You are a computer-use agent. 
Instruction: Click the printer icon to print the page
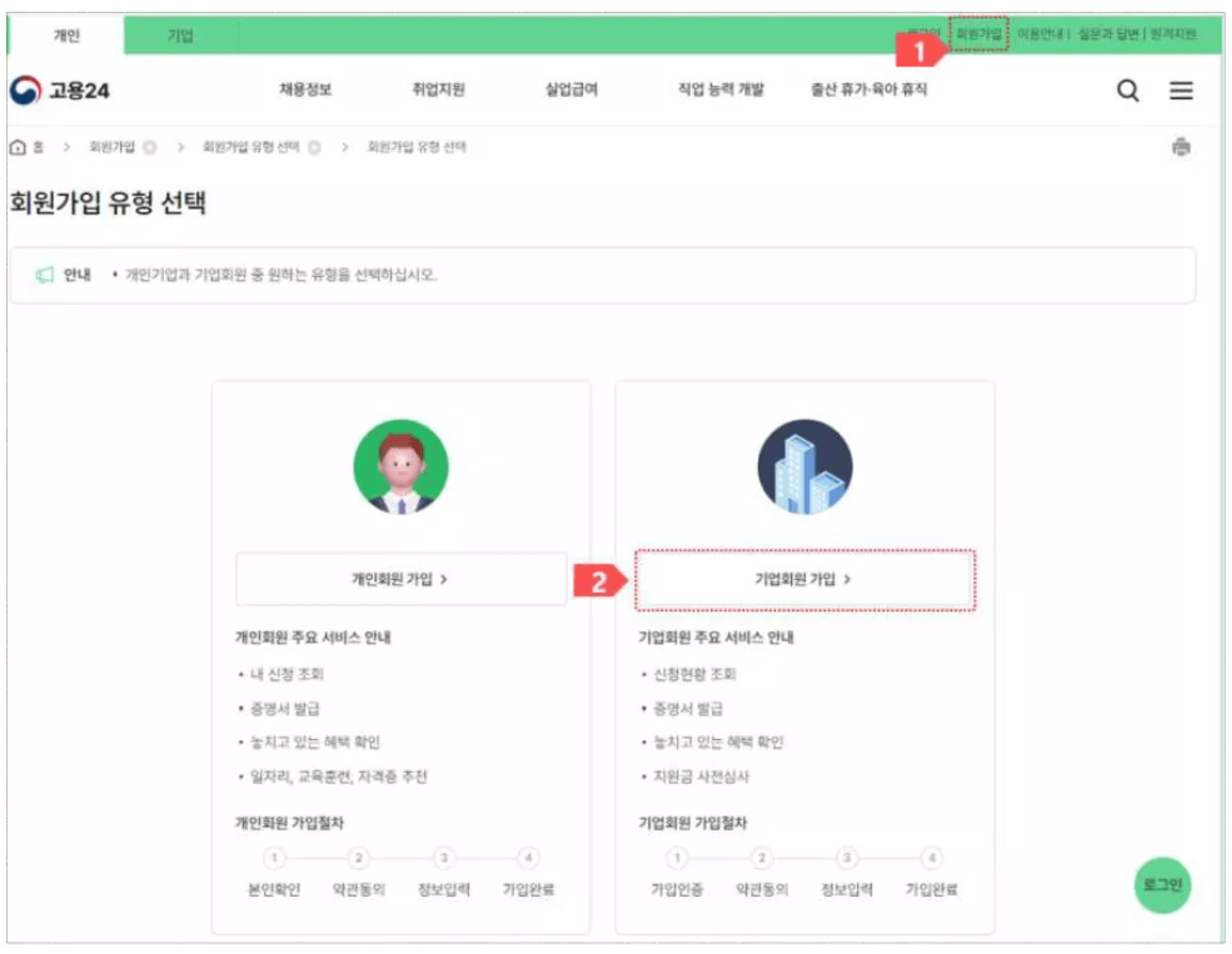[x=1180, y=146]
